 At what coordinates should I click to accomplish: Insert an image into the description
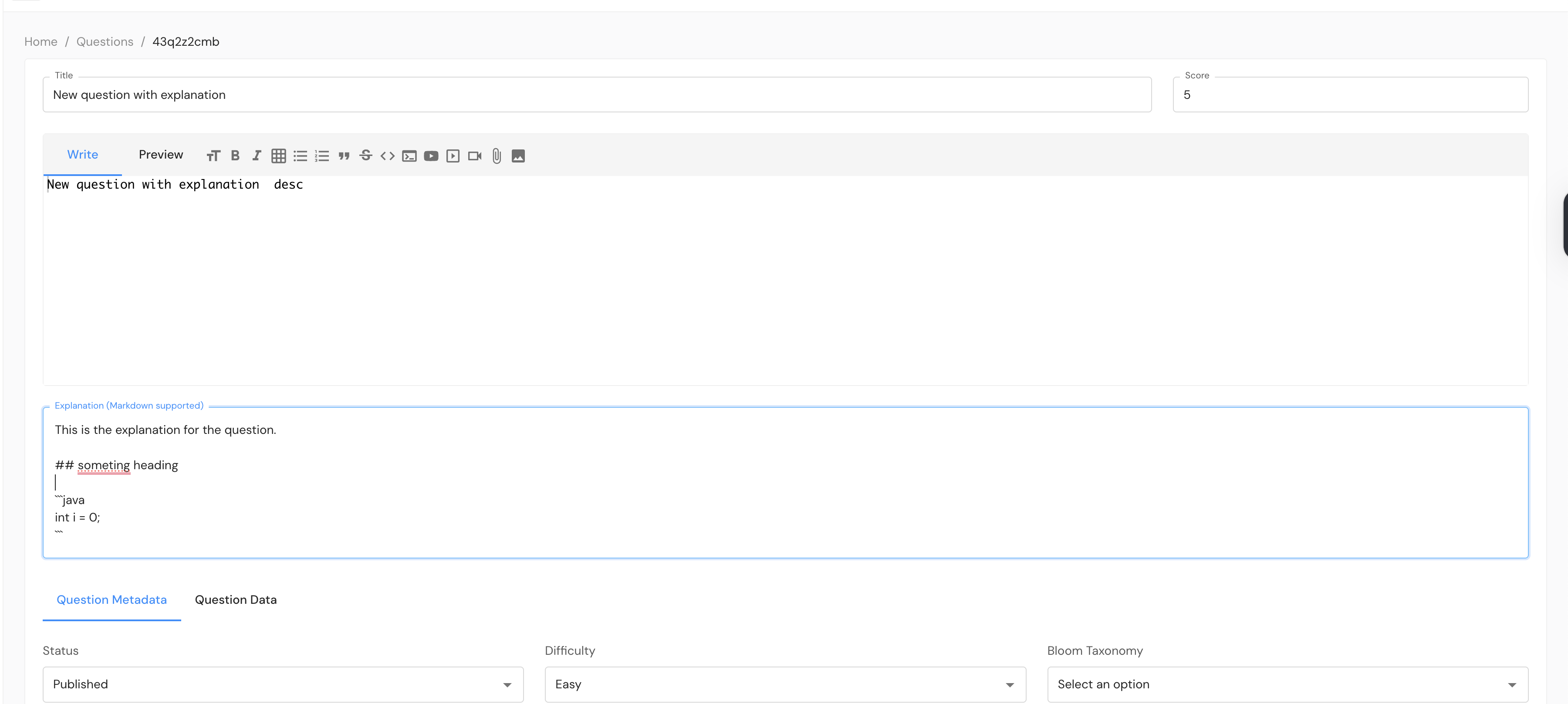tap(518, 156)
